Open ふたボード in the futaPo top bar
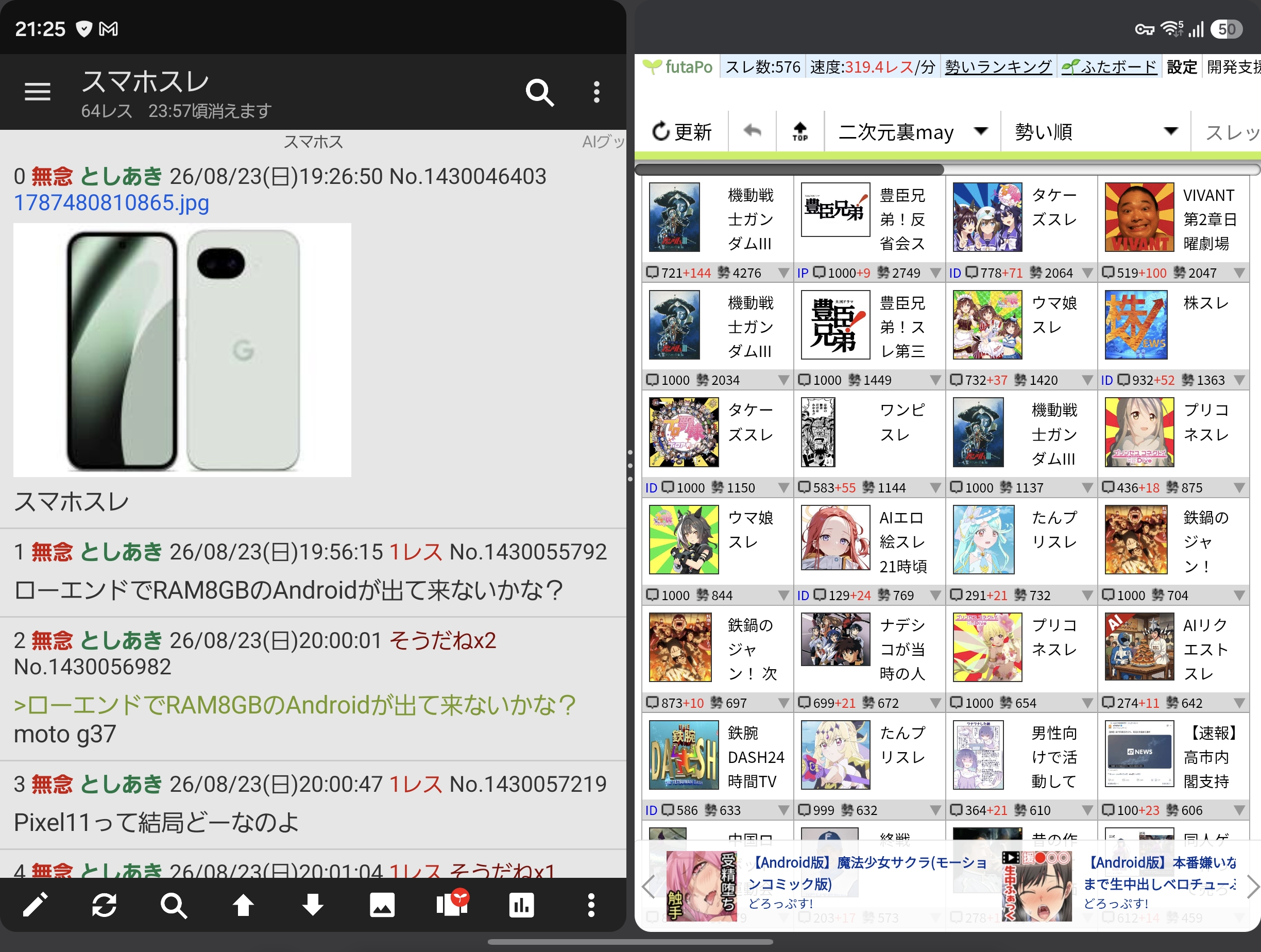The height and width of the screenshot is (952, 1261). 1110,67
